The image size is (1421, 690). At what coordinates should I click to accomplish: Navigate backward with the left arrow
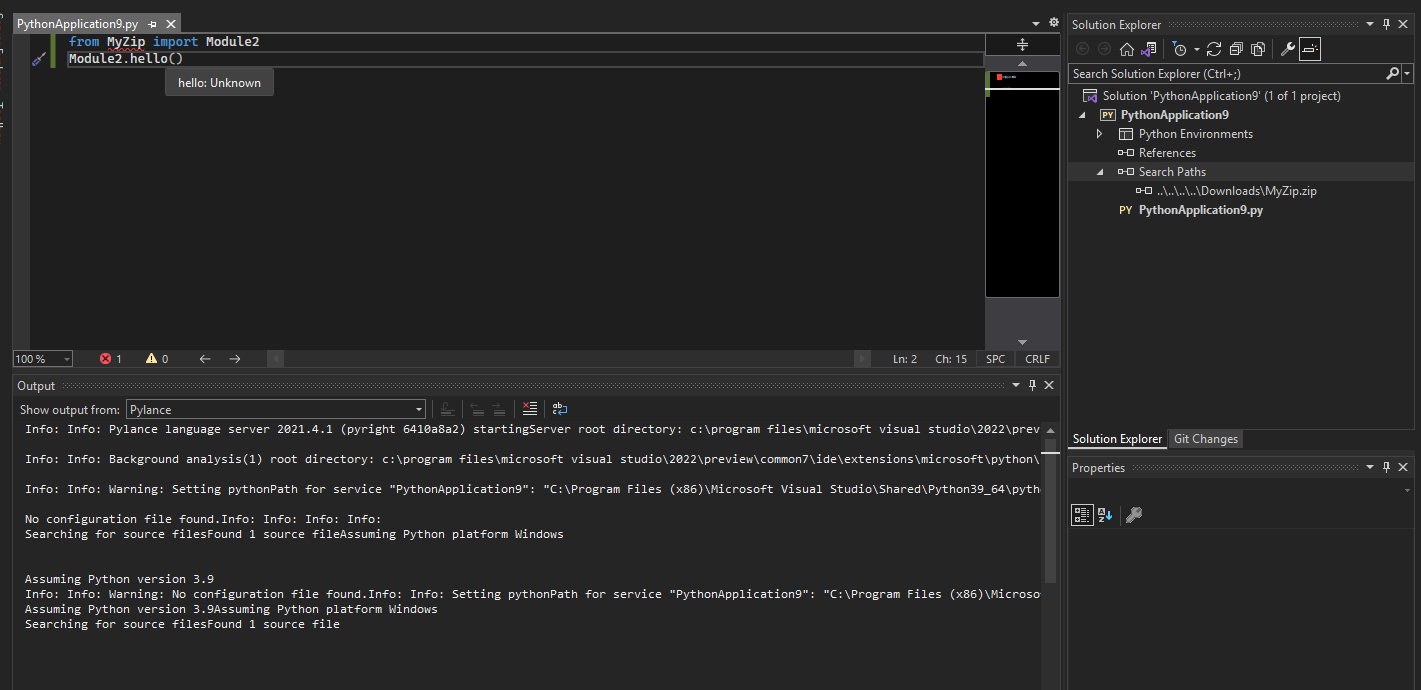205,359
